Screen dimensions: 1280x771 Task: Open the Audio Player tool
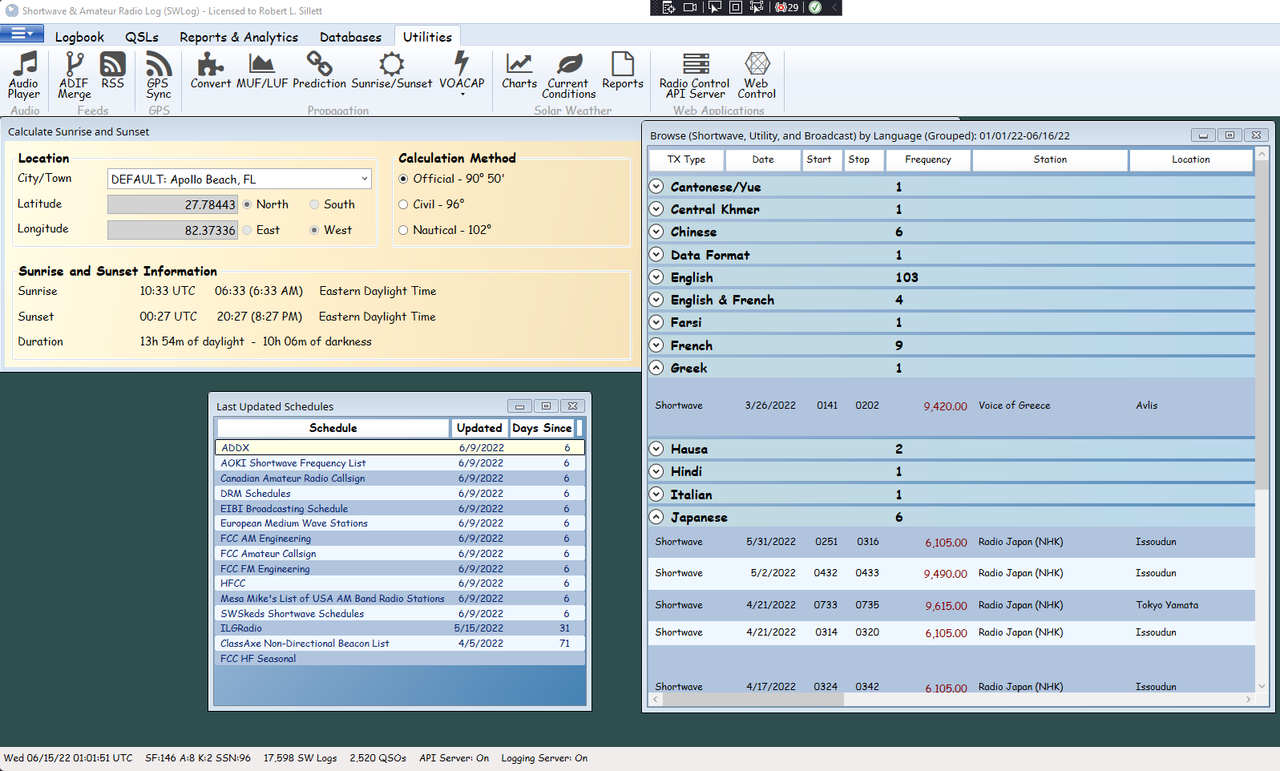point(24,76)
